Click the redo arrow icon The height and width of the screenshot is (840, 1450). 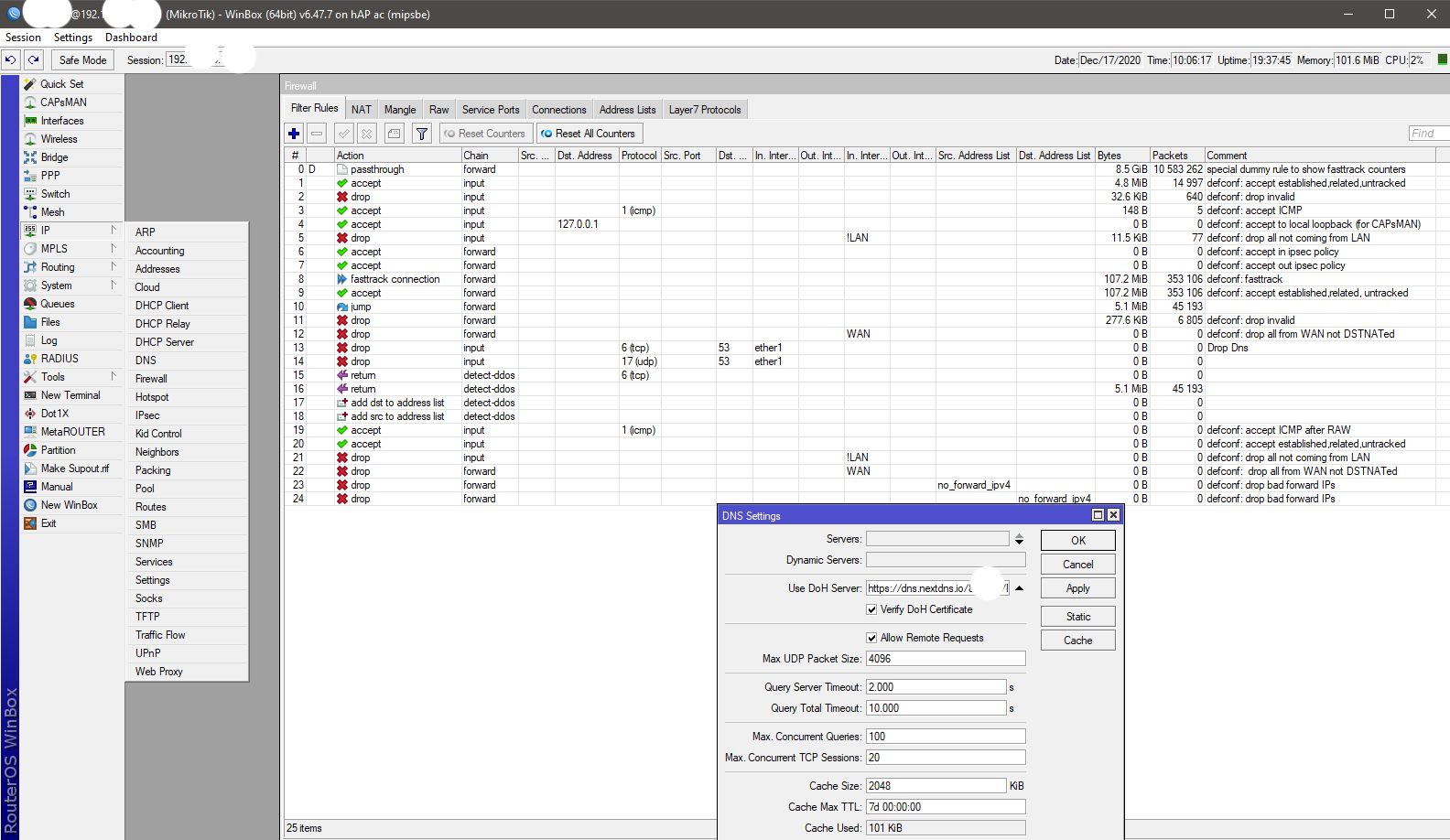34,59
